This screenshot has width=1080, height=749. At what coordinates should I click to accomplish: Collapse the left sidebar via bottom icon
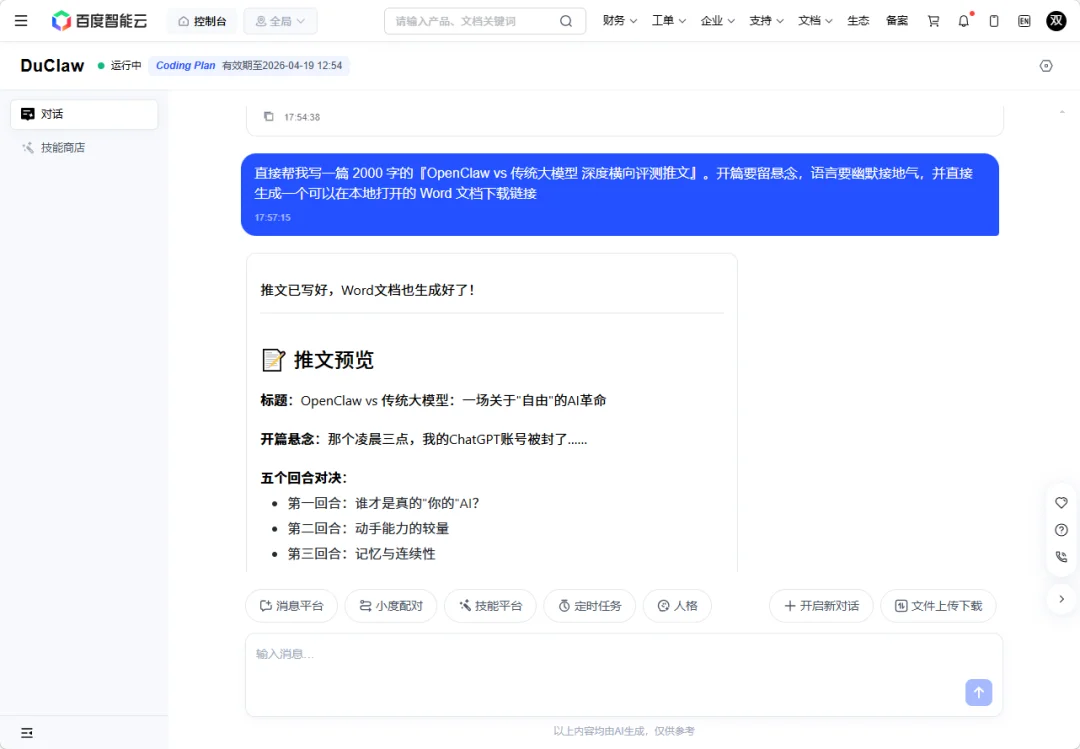click(x=27, y=733)
